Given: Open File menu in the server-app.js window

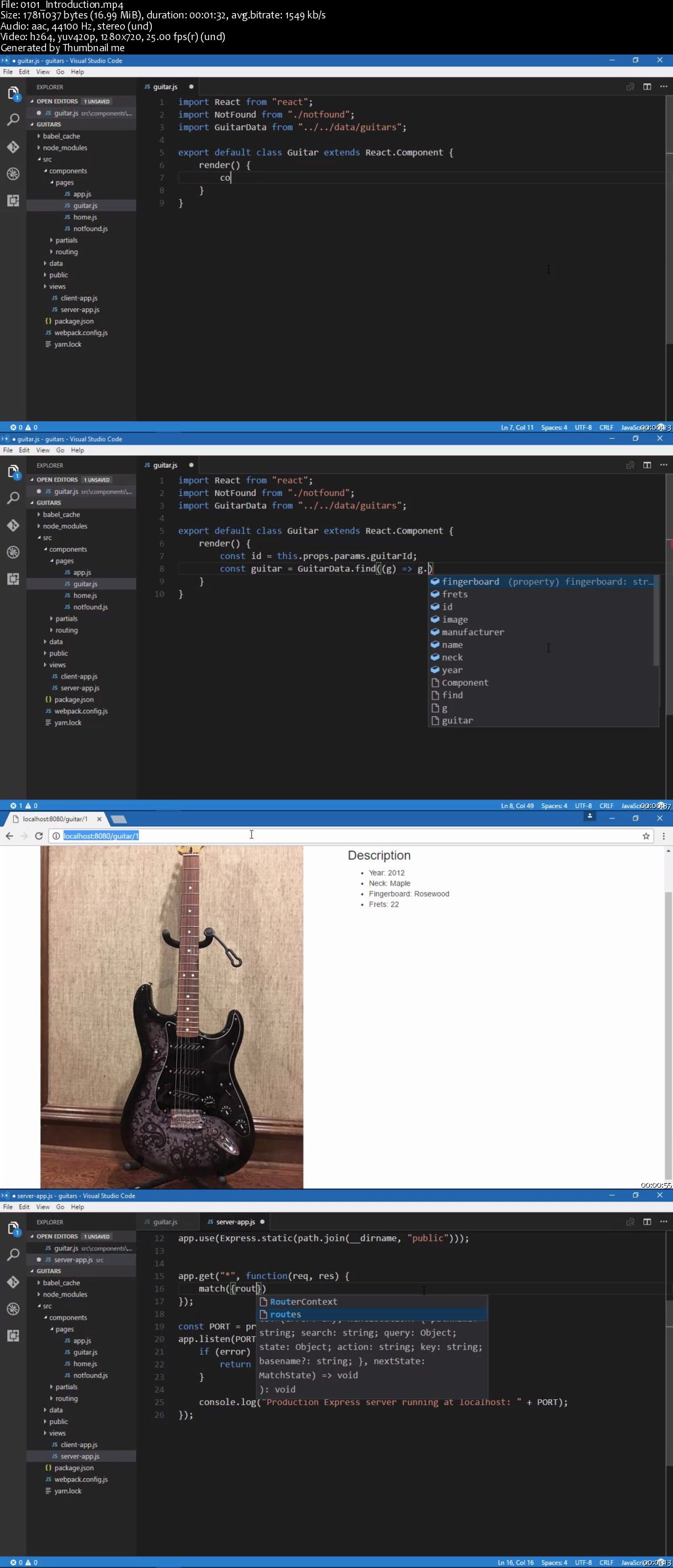Looking at the screenshot, I should click(x=8, y=1207).
